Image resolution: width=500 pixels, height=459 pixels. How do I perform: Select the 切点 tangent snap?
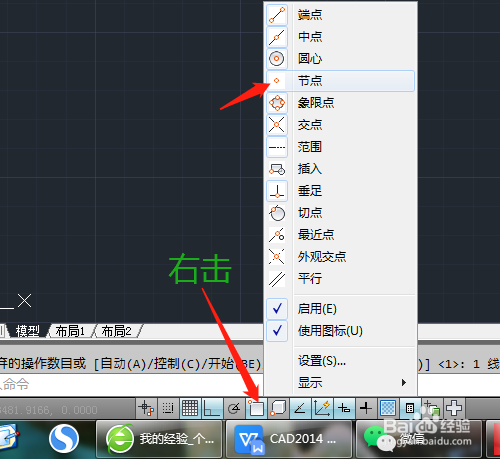[340, 213]
